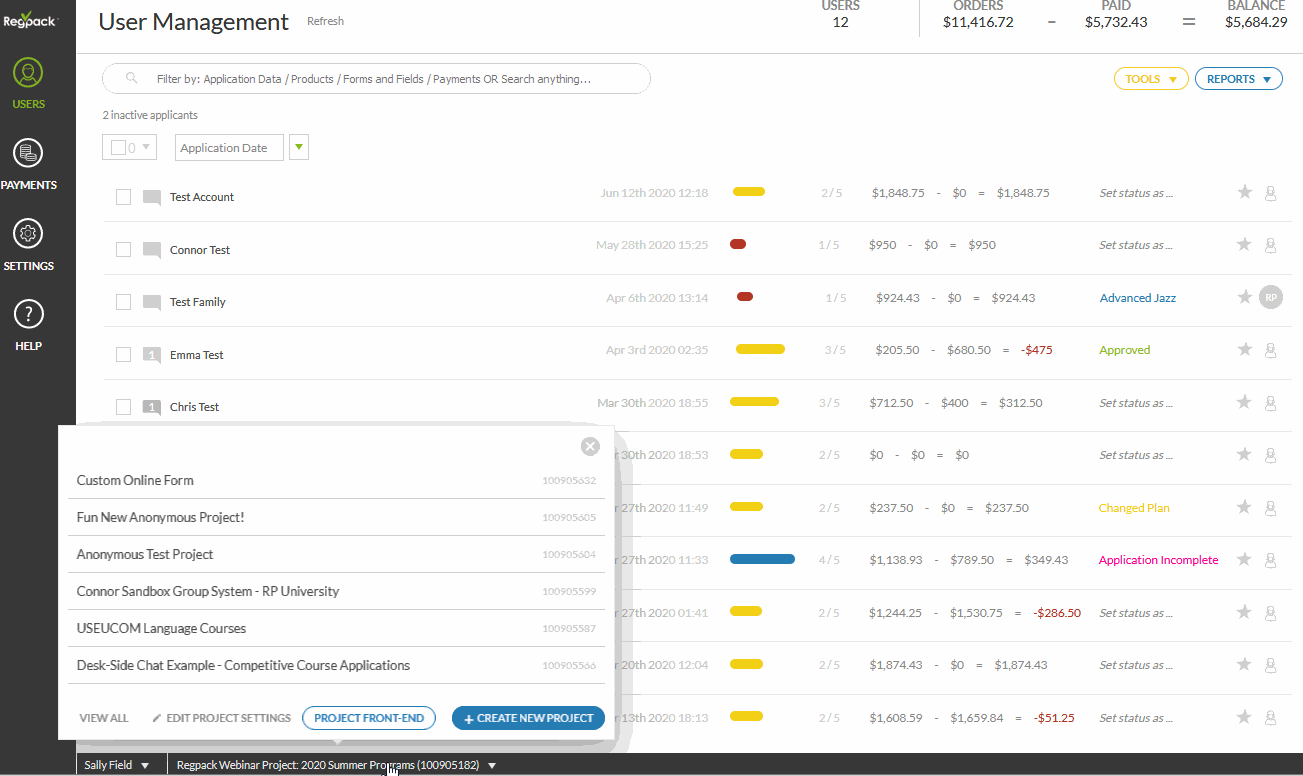Open the Users section icon in sidebar
This screenshot has height=776, width=1303.
(x=28, y=74)
